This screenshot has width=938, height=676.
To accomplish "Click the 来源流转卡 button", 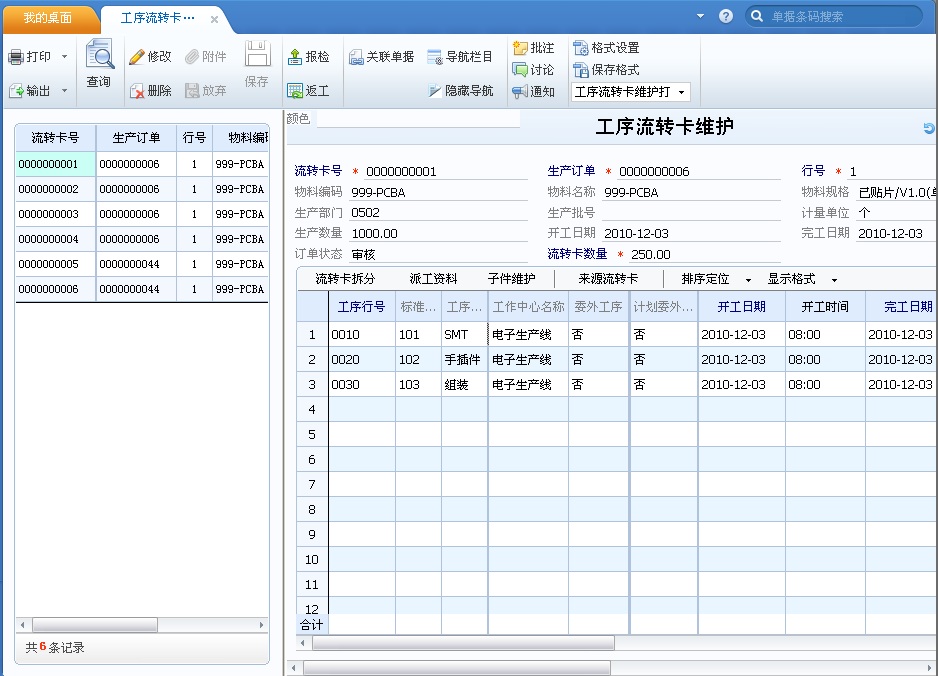I will point(608,279).
